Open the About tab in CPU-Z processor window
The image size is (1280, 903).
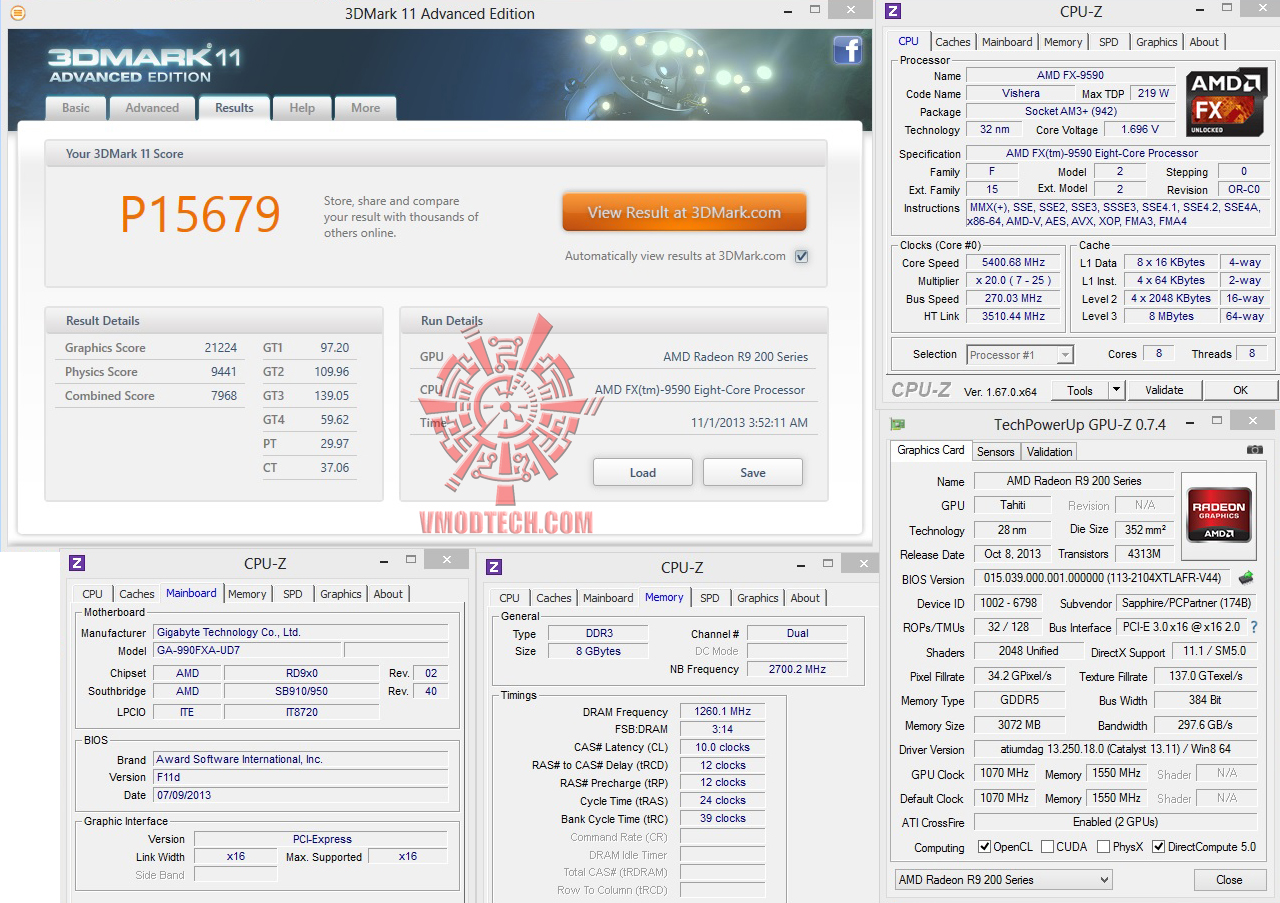1204,42
